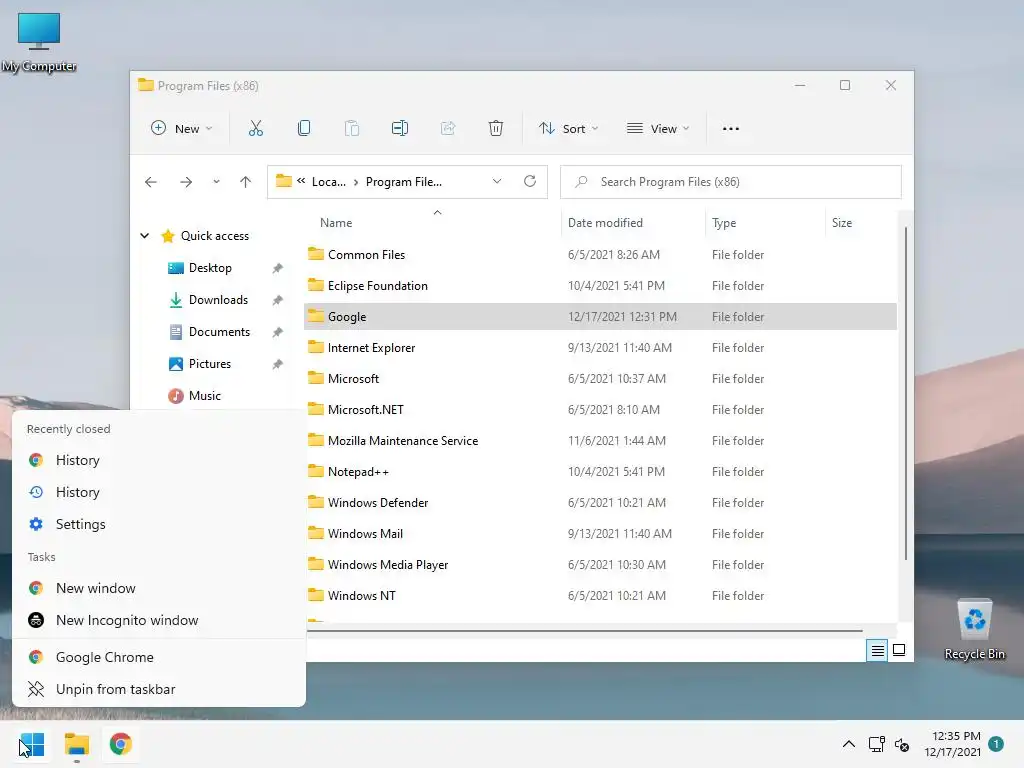Screen dimensions: 1024x768
Task: Collapse the Quick access tree node
Action: 145,236
